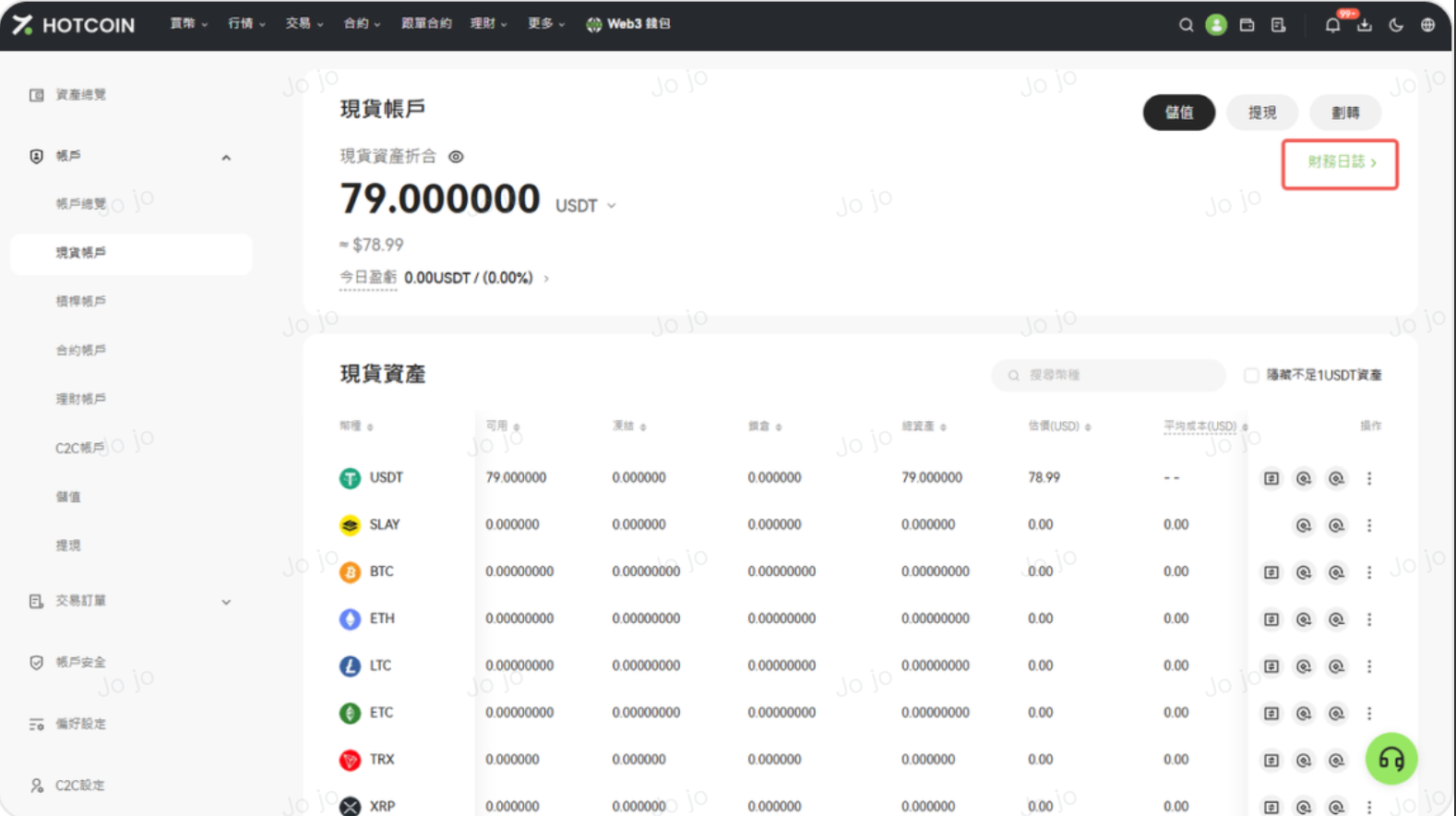Click the 儲值 deposit button
The image size is (1456, 816).
click(x=1178, y=113)
